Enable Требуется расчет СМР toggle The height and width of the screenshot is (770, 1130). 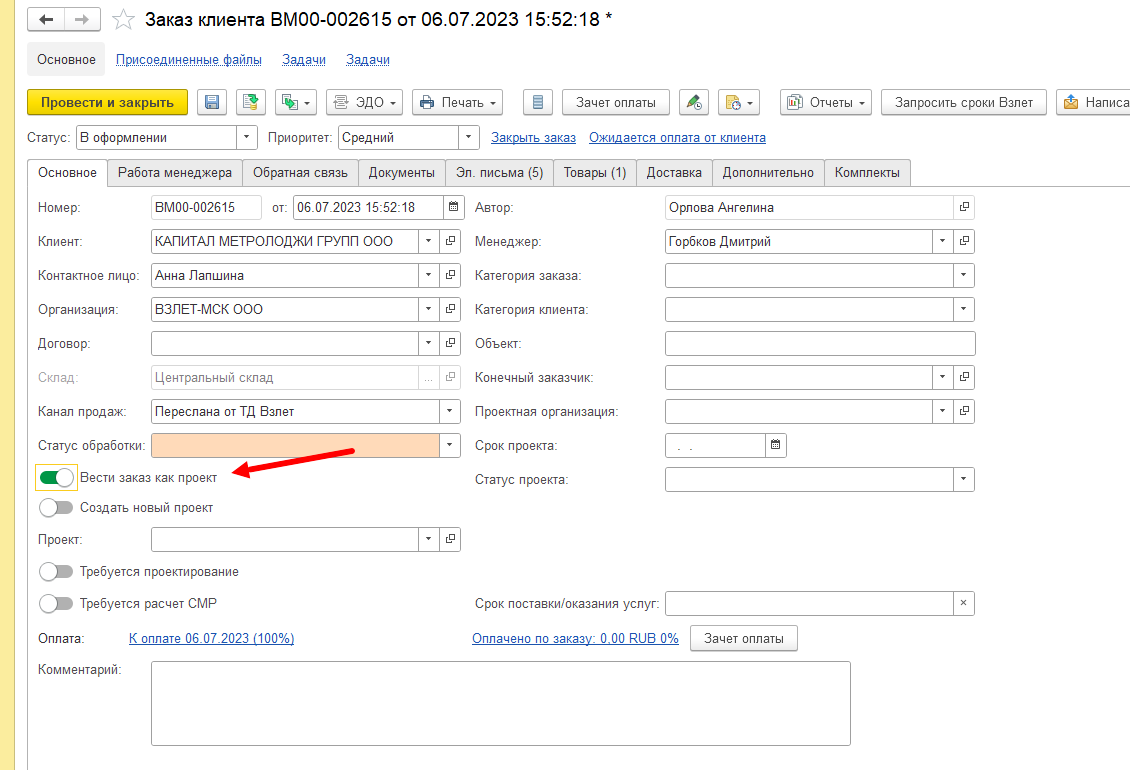pyautogui.click(x=56, y=603)
